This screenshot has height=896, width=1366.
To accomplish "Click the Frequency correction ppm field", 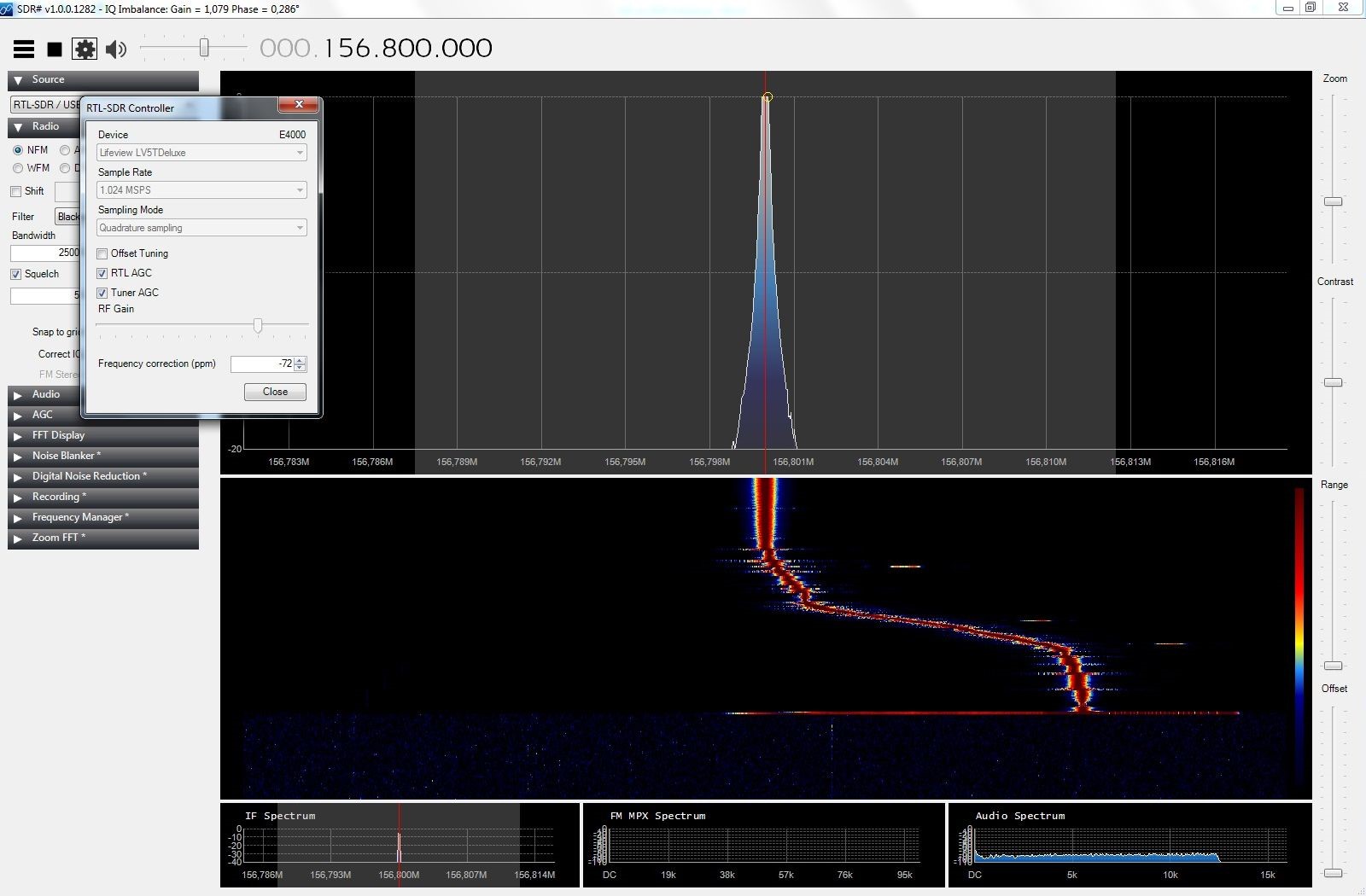I will tap(262, 364).
